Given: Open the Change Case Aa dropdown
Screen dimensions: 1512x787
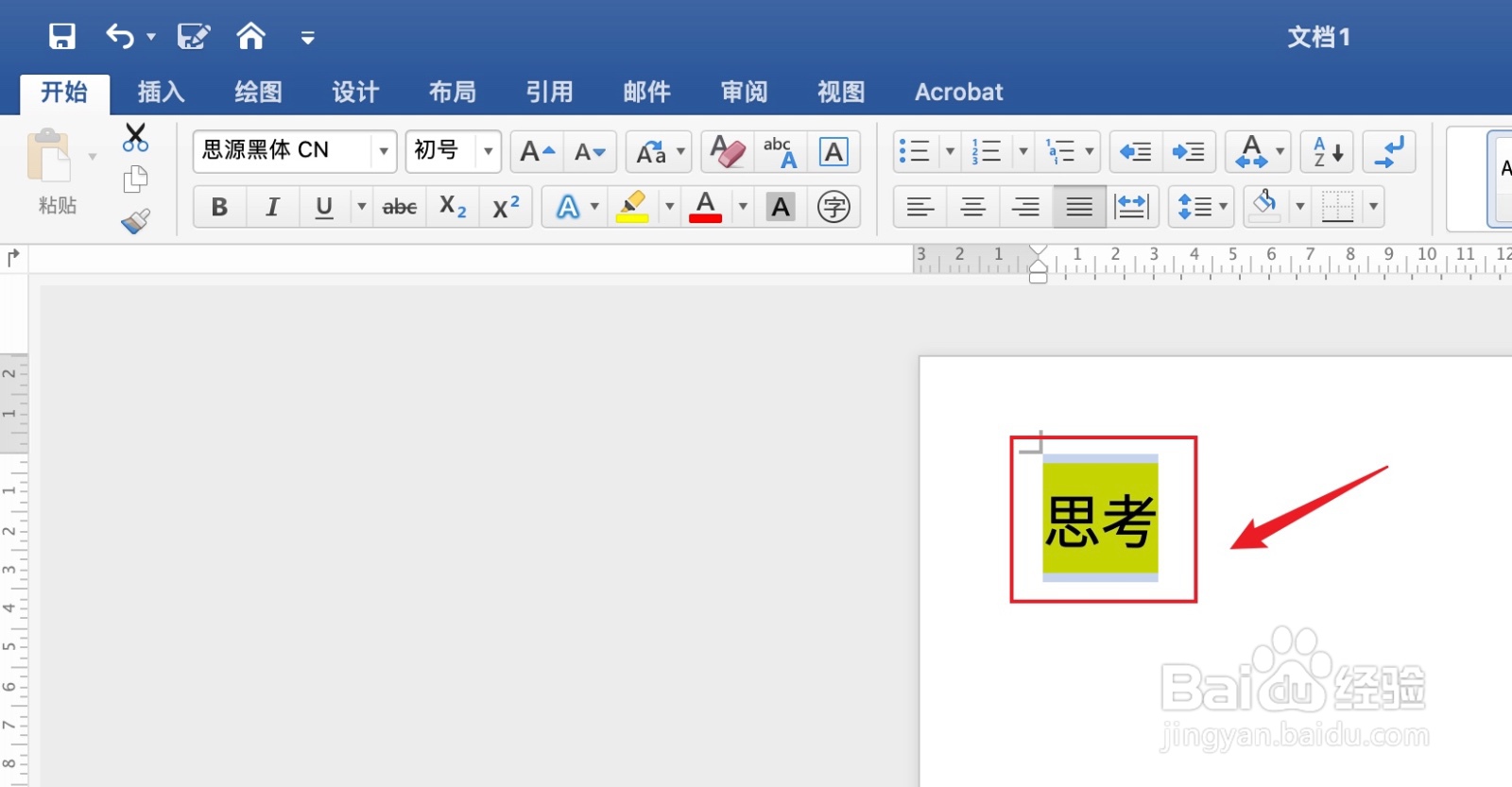Looking at the screenshot, I should click(660, 151).
